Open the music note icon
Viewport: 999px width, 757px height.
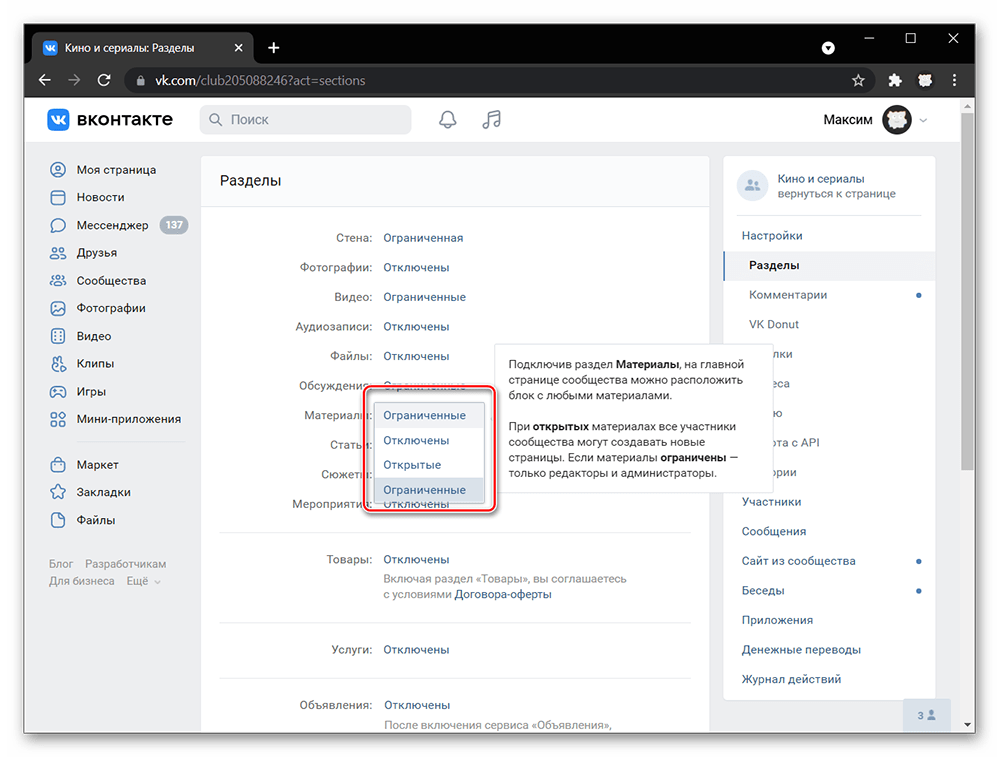click(x=491, y=119)
